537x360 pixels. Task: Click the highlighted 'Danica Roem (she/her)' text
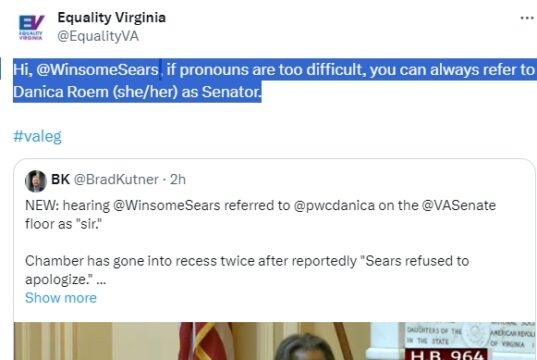[95, 92]
